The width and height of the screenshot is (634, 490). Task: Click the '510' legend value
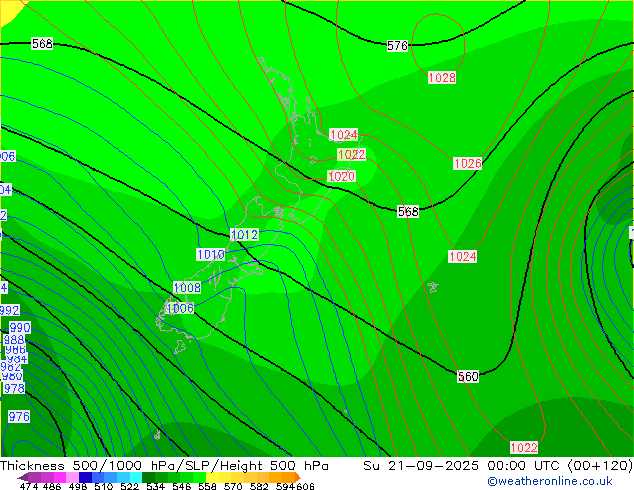click(104, 486)
